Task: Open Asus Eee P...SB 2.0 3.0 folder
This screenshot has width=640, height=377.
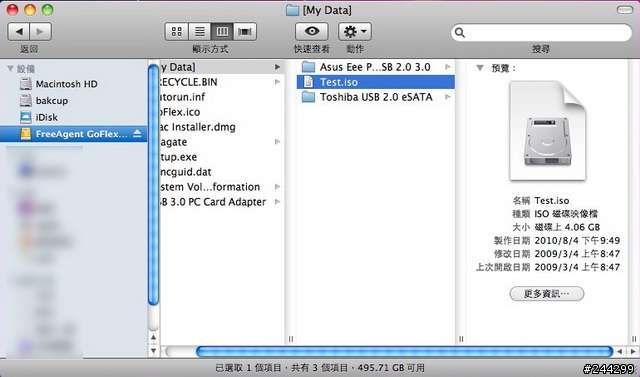Action: [376, 67]
